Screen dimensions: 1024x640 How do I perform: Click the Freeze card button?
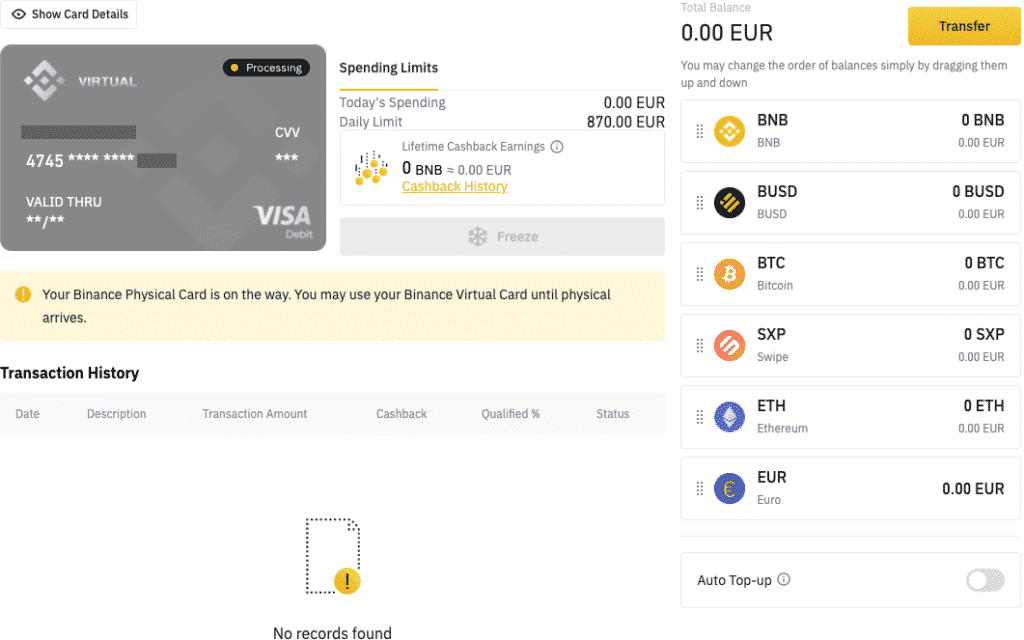(502, 236)
